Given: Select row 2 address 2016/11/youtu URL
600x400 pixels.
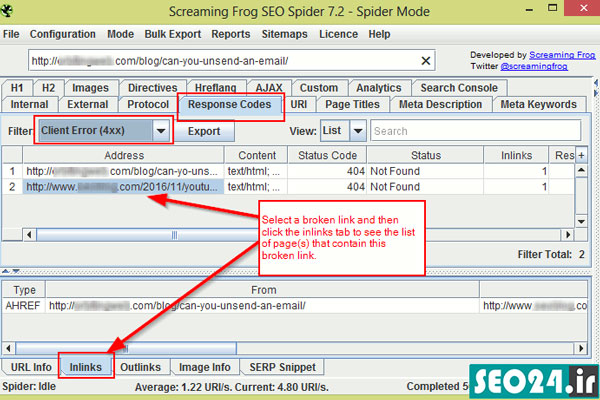Looking at the screenshot, I should click(x=122, y=187).
